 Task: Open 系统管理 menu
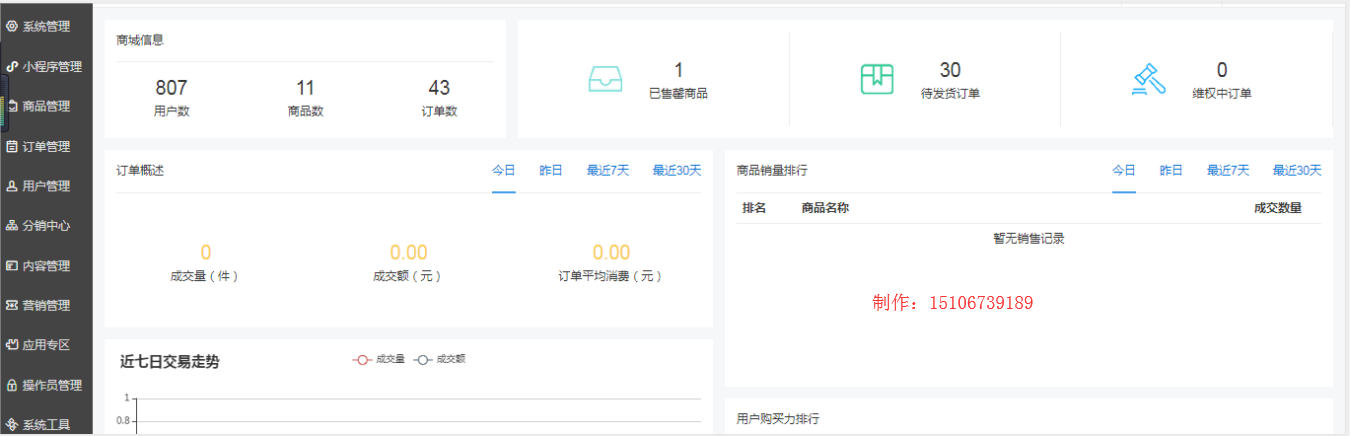pyautogui.click(x=46, y=26)
